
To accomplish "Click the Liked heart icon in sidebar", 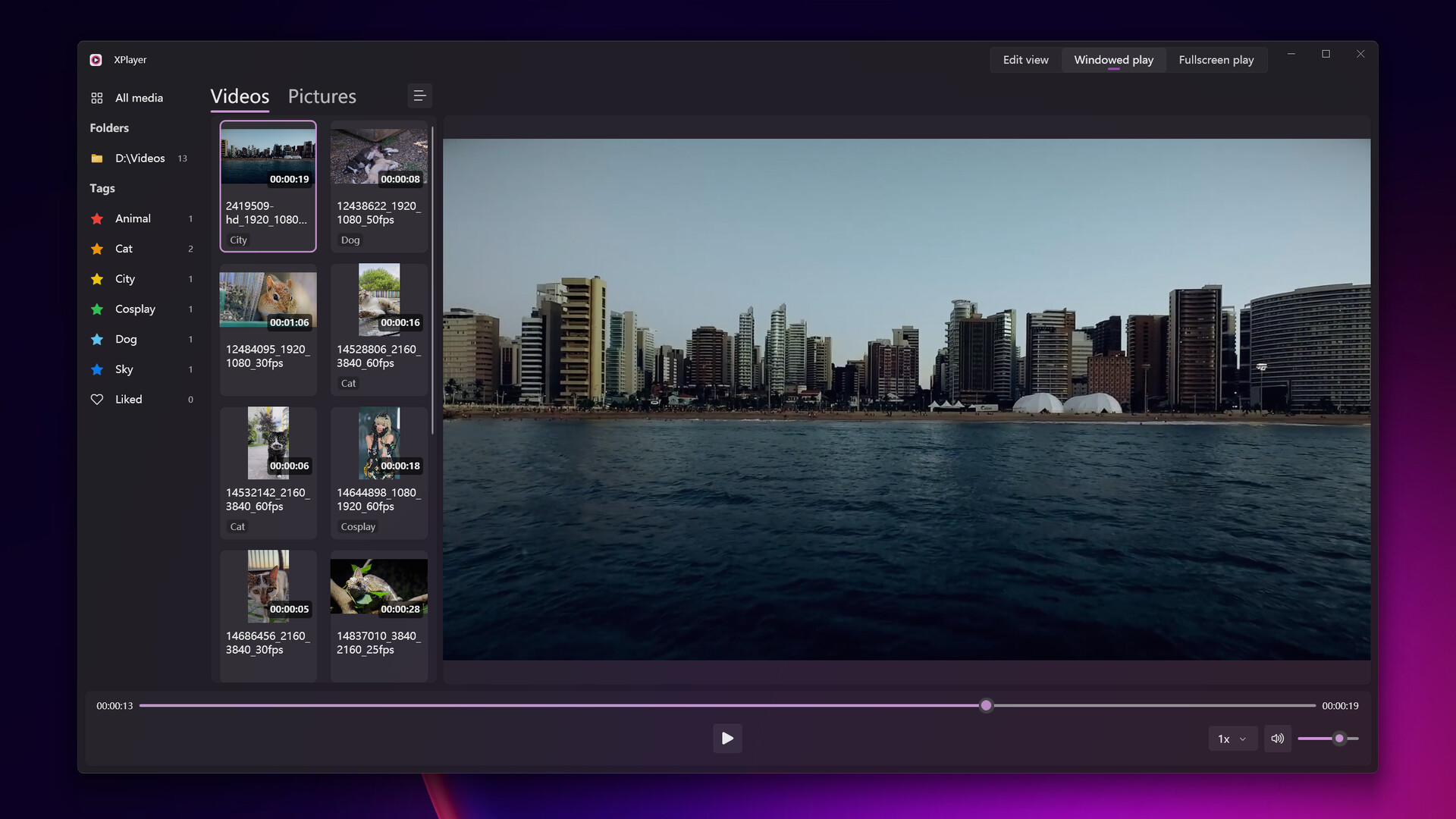I will click(x=97, y=399).
